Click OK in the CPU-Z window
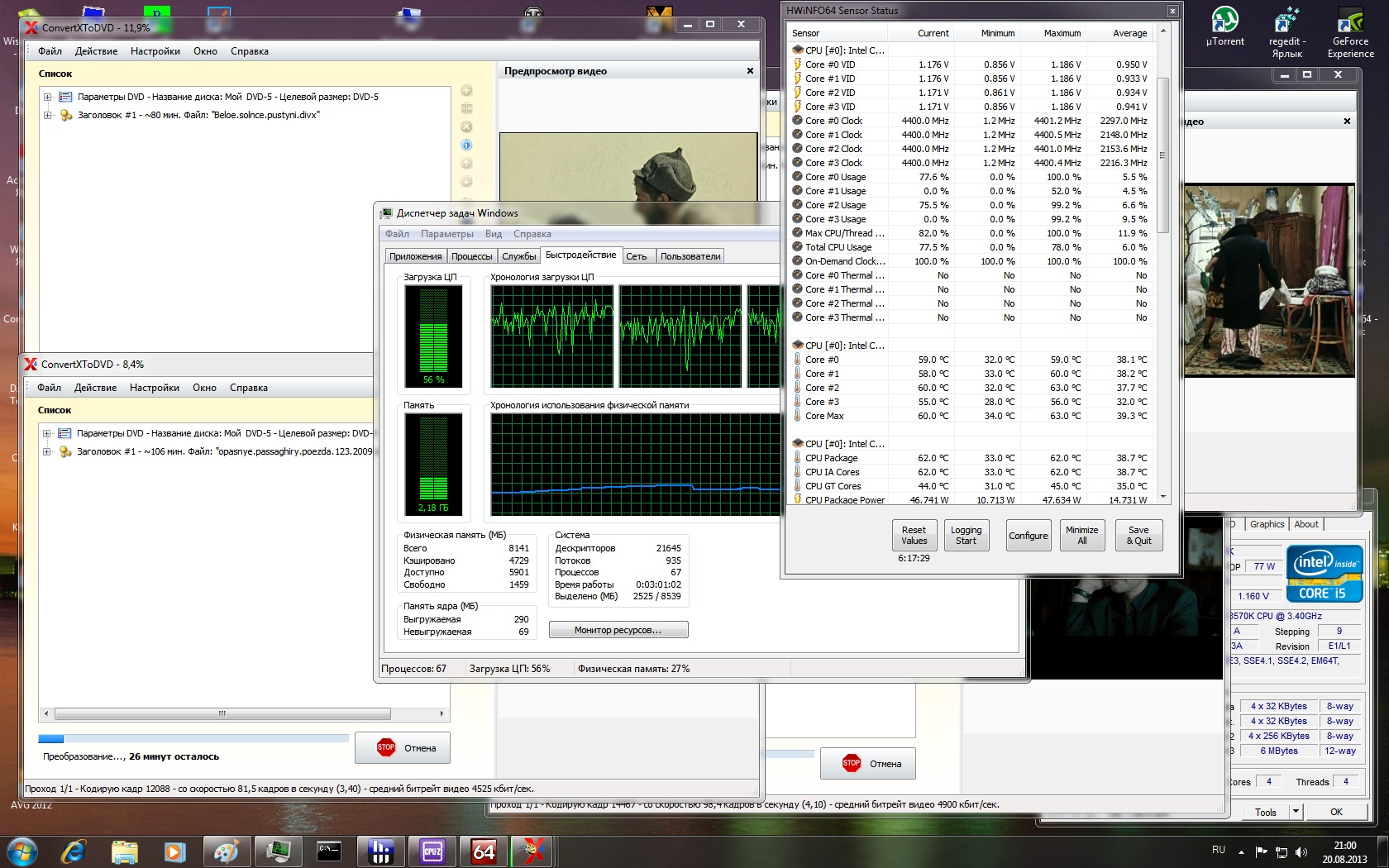The height and width of the screenshot is (868, 1389). 1336,812
